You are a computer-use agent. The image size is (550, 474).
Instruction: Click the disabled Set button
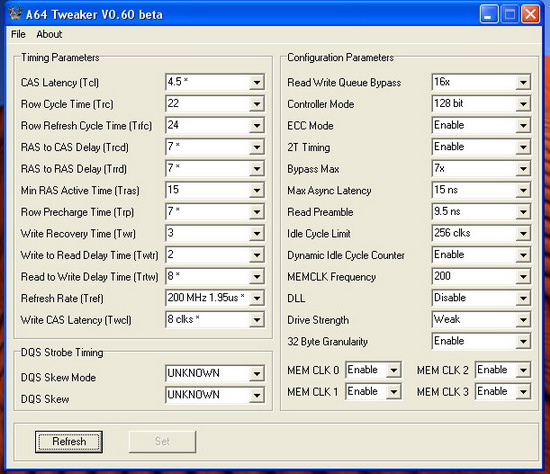[162, 442]
